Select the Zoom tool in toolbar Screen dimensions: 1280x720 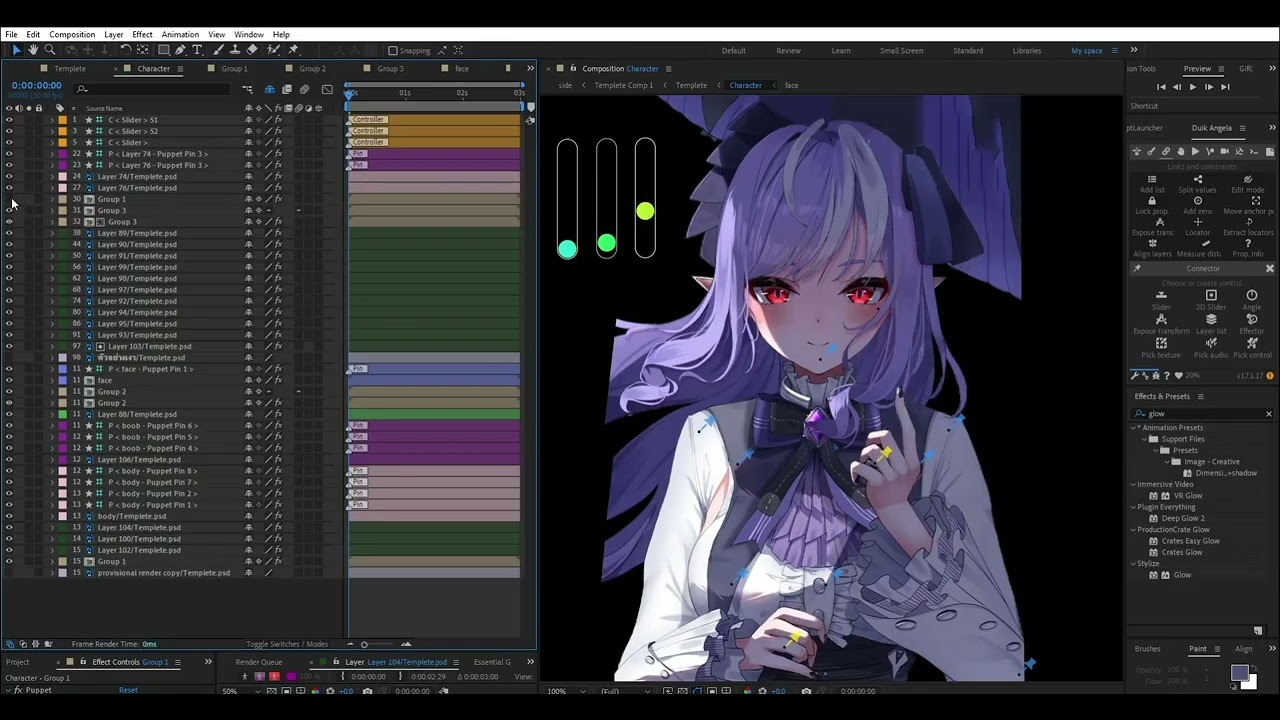pos(49,50)
